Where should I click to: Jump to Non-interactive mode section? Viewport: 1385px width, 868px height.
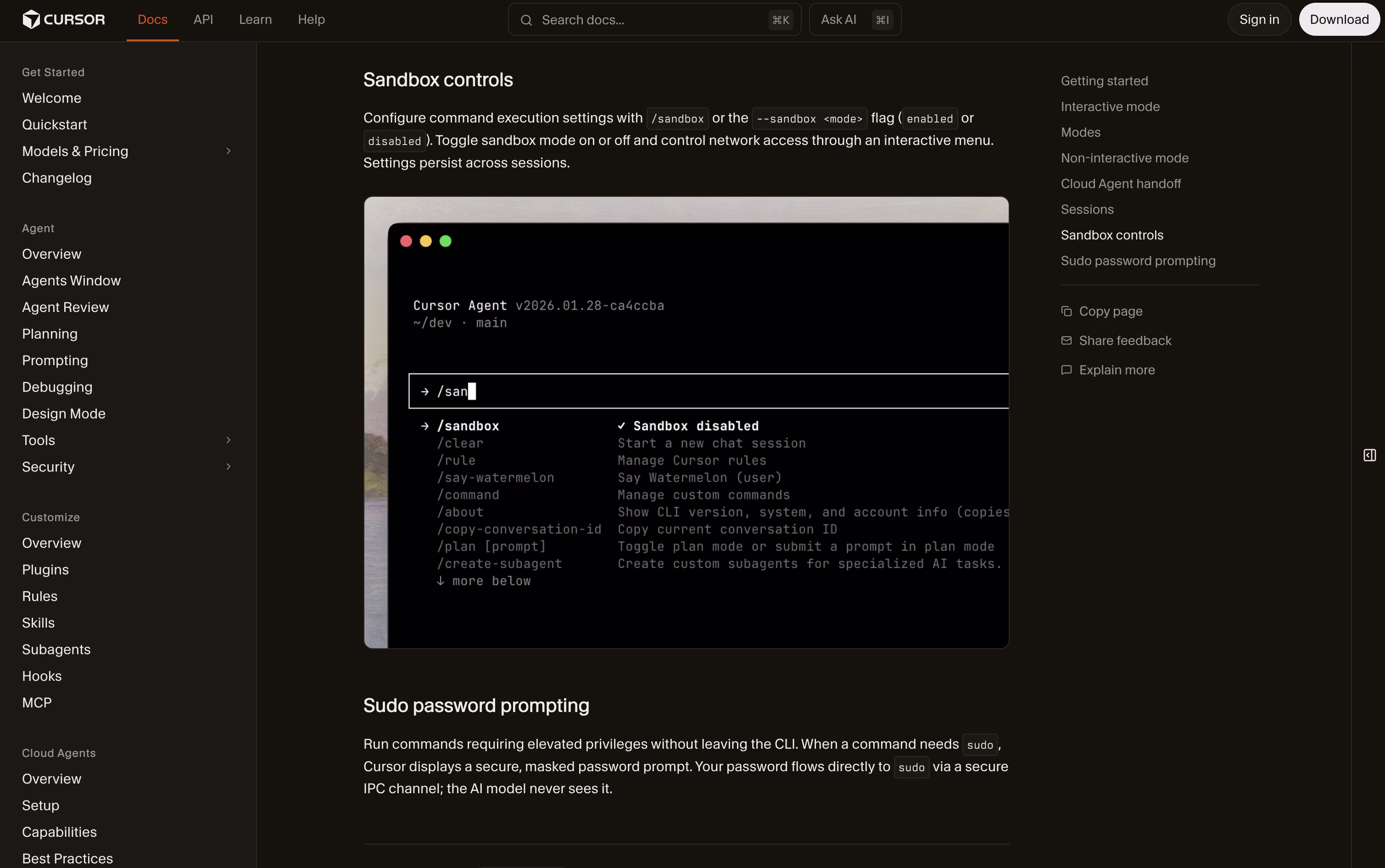[x=1124, y=158]
